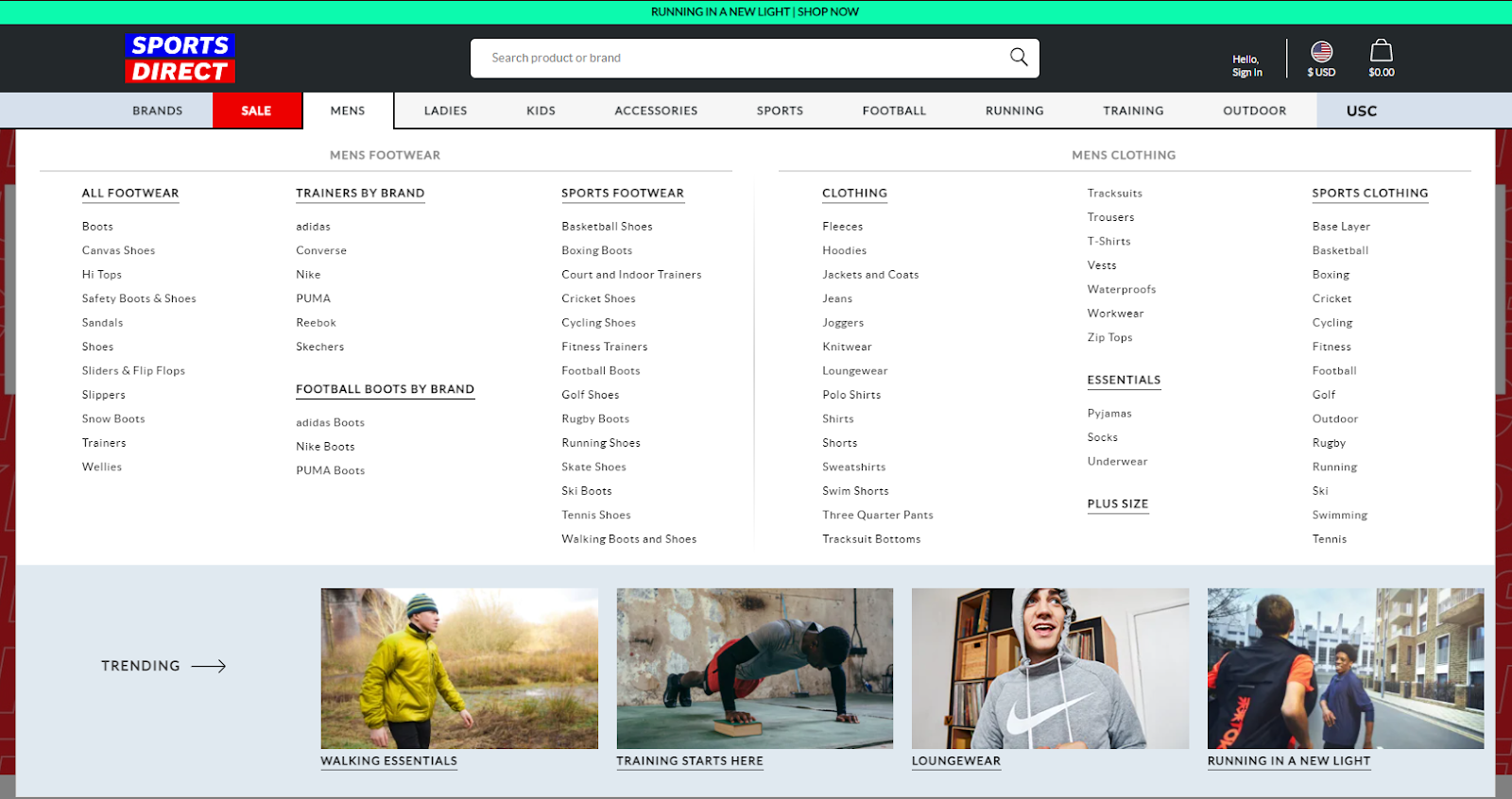Open the Training Starts Here push-up image
The width and height of the screenshot is (1512, 799).
[x=755, y=669]
